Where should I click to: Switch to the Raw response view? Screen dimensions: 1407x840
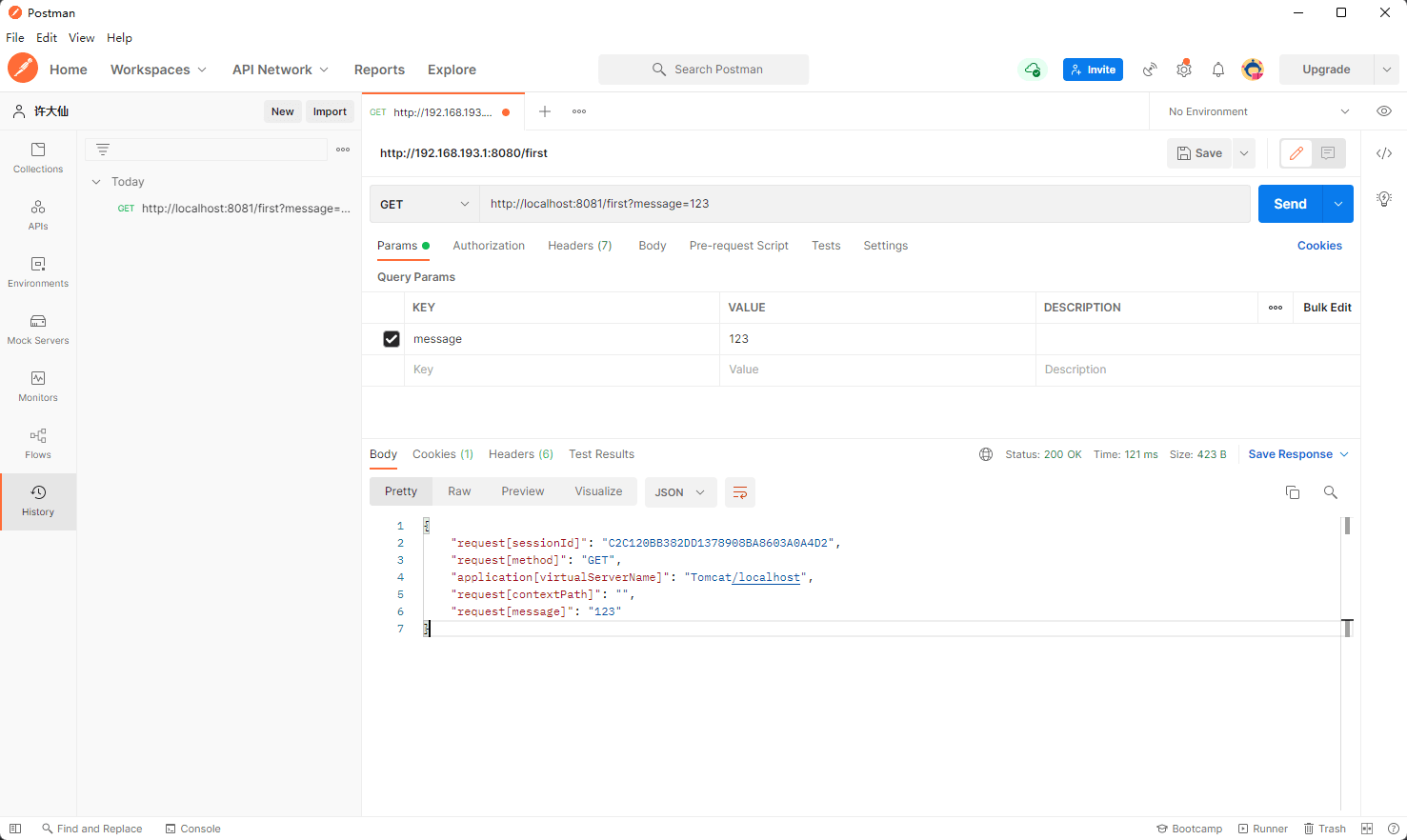459,491
